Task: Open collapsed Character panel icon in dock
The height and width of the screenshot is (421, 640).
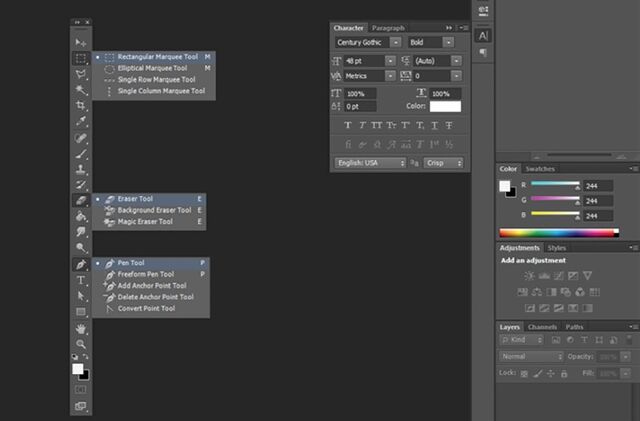Action: click(483, 36)
